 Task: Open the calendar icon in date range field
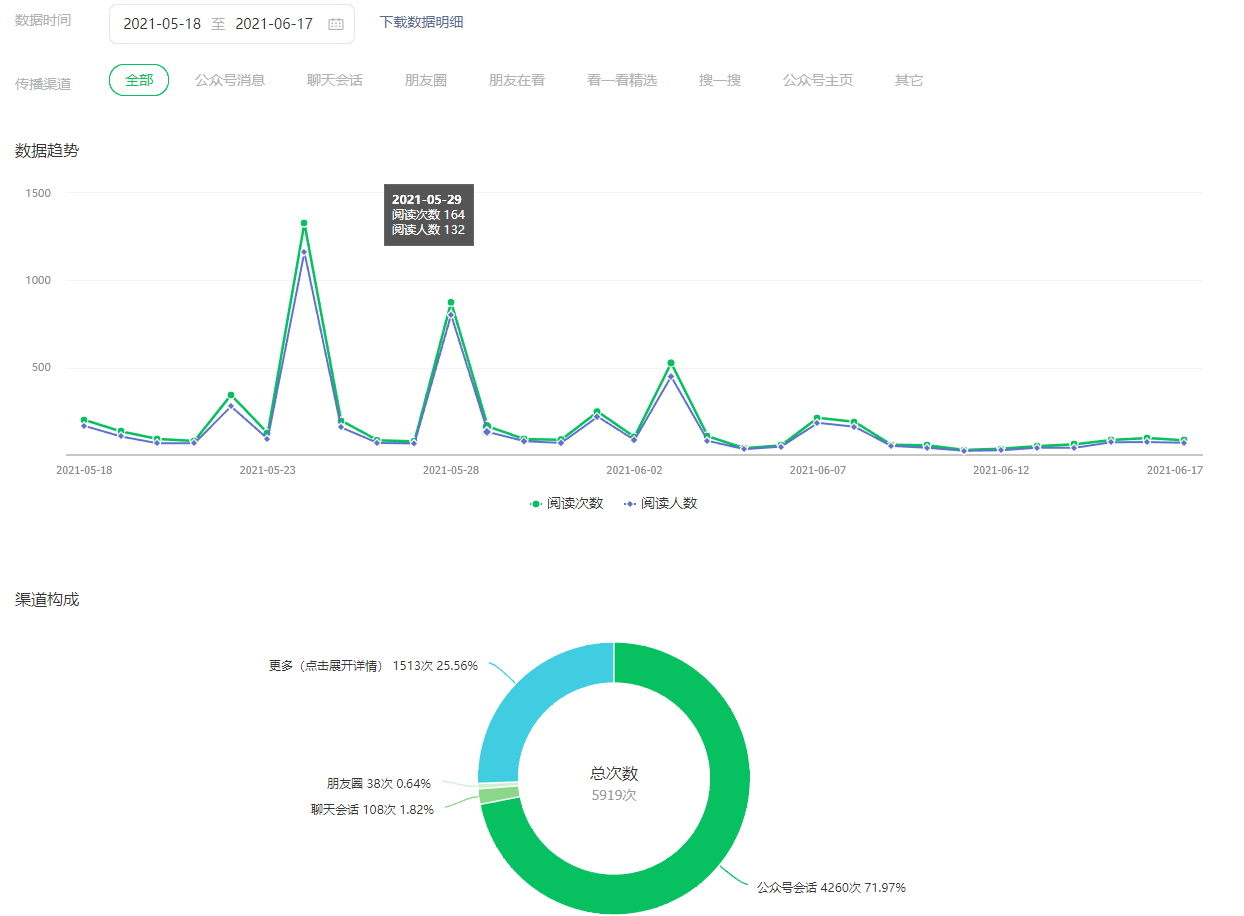pos(336,24)
